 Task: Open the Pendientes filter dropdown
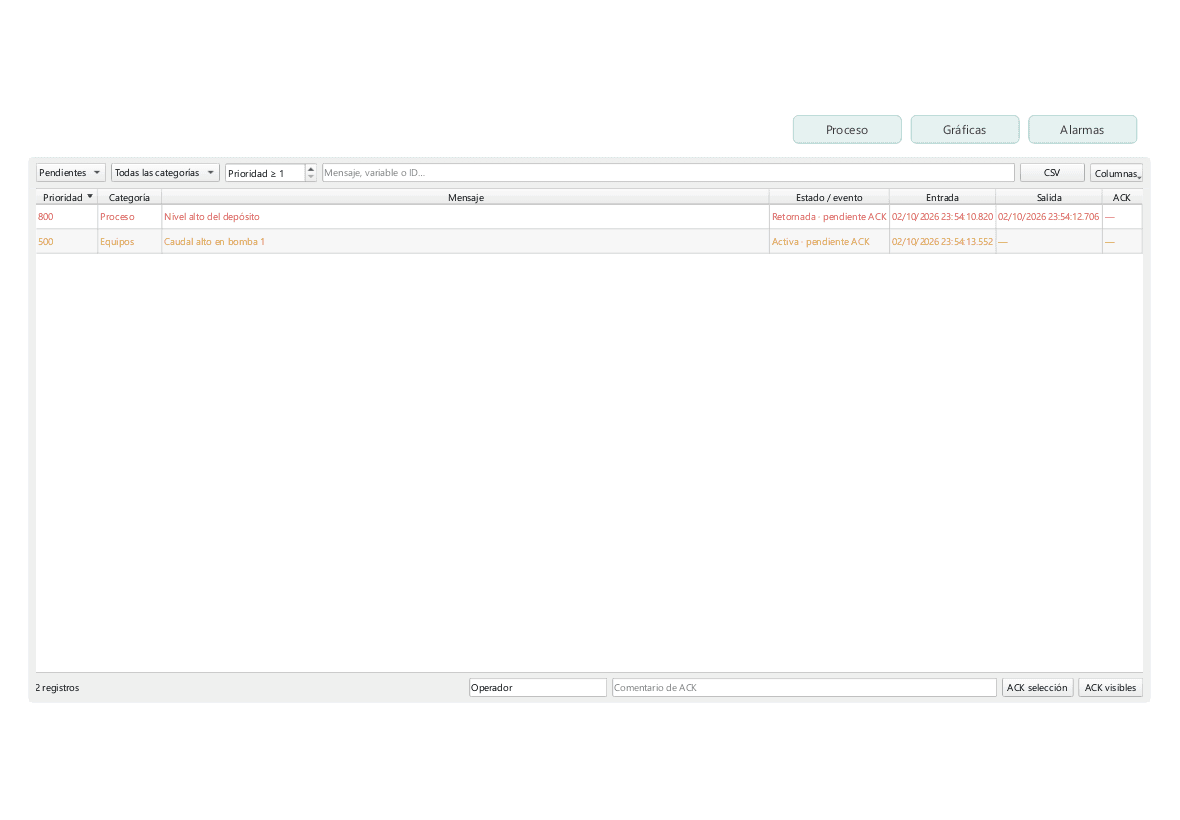pyautogui.click(x=71, y=173)
